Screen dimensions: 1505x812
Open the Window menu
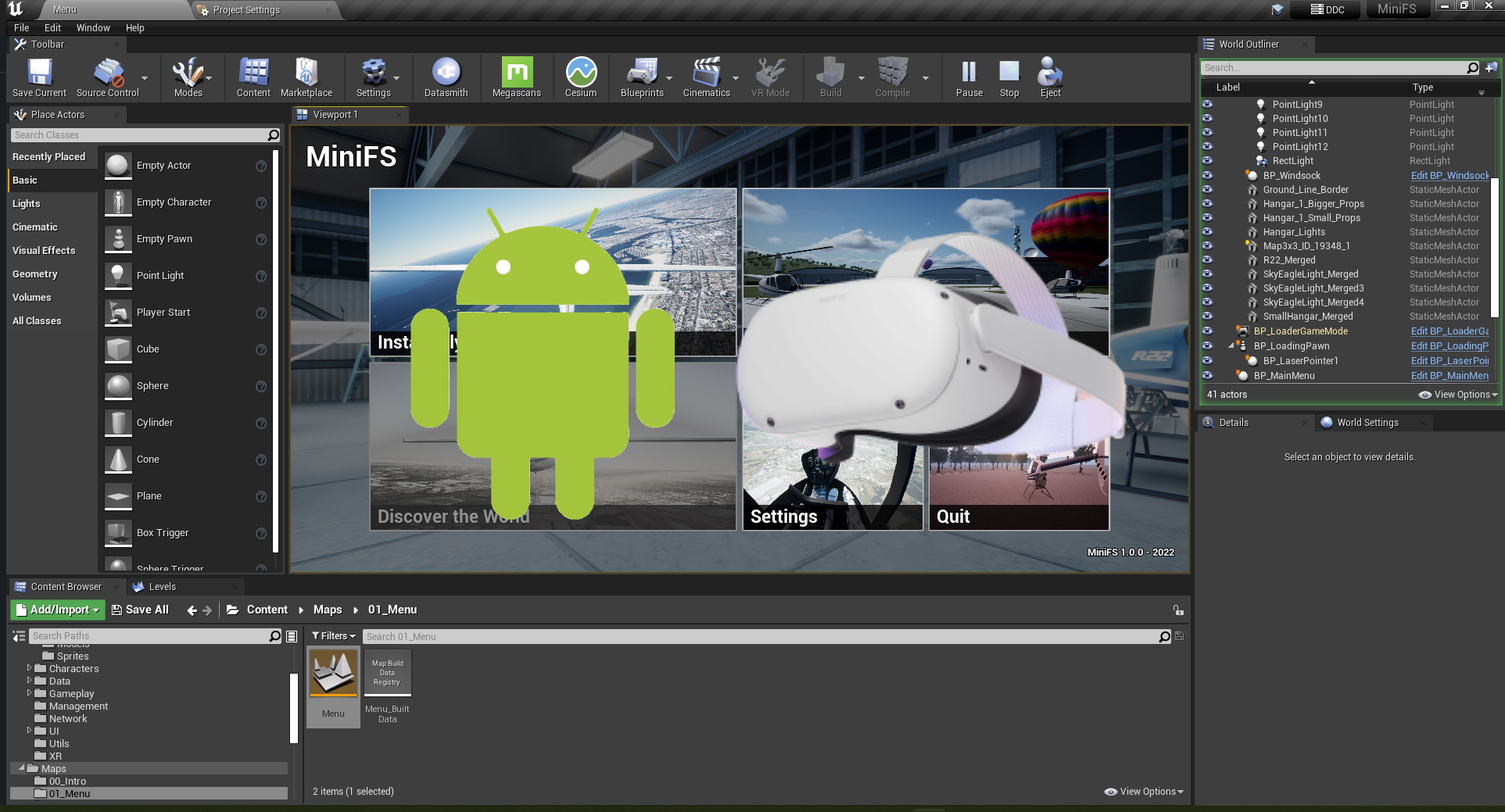tap(93, 27)
